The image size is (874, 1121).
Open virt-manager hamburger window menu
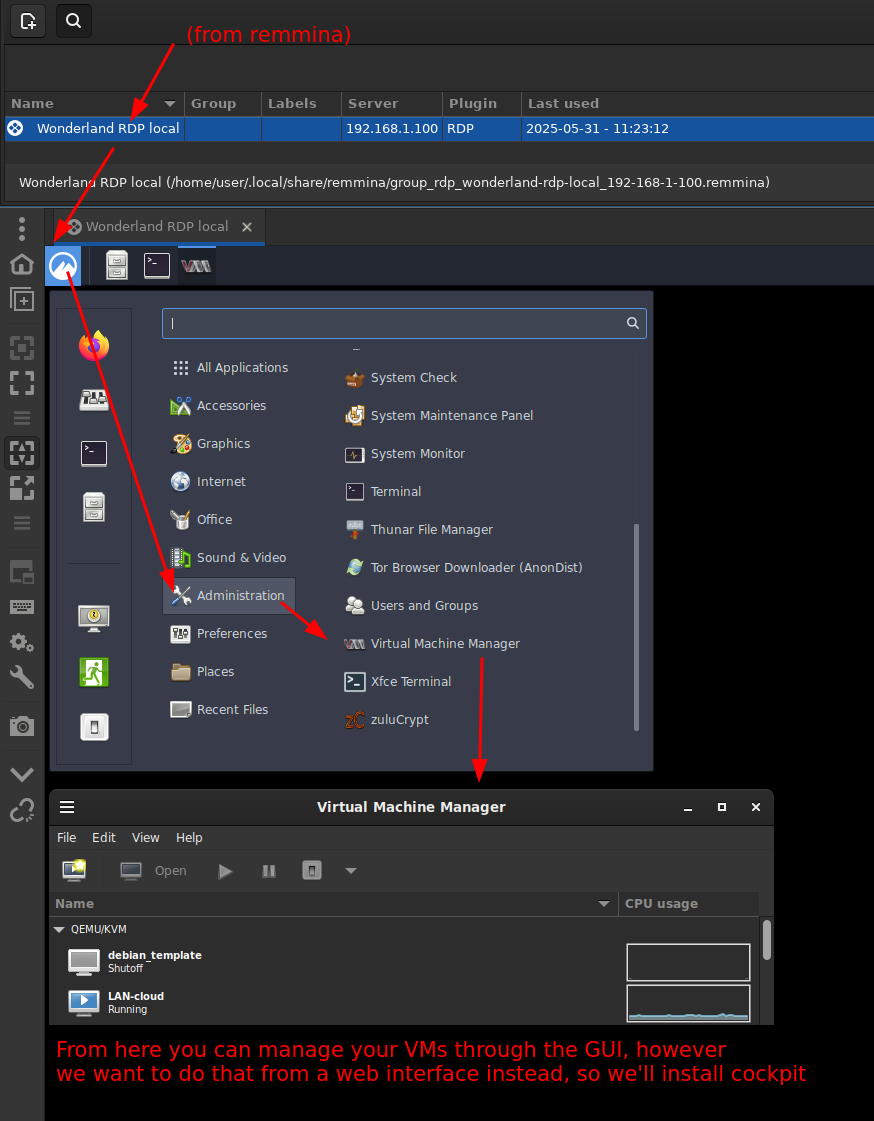(x=67, y=807)
